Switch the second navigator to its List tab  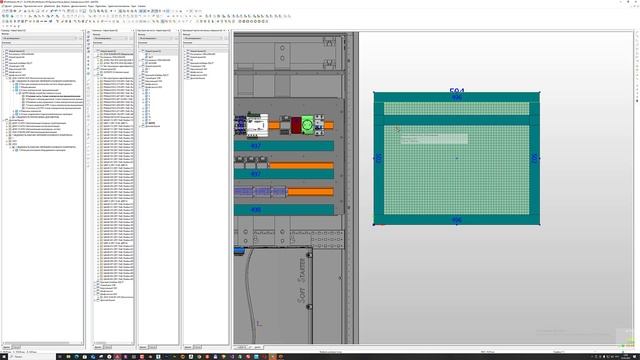pyautogui.click(x=107, y=347)
